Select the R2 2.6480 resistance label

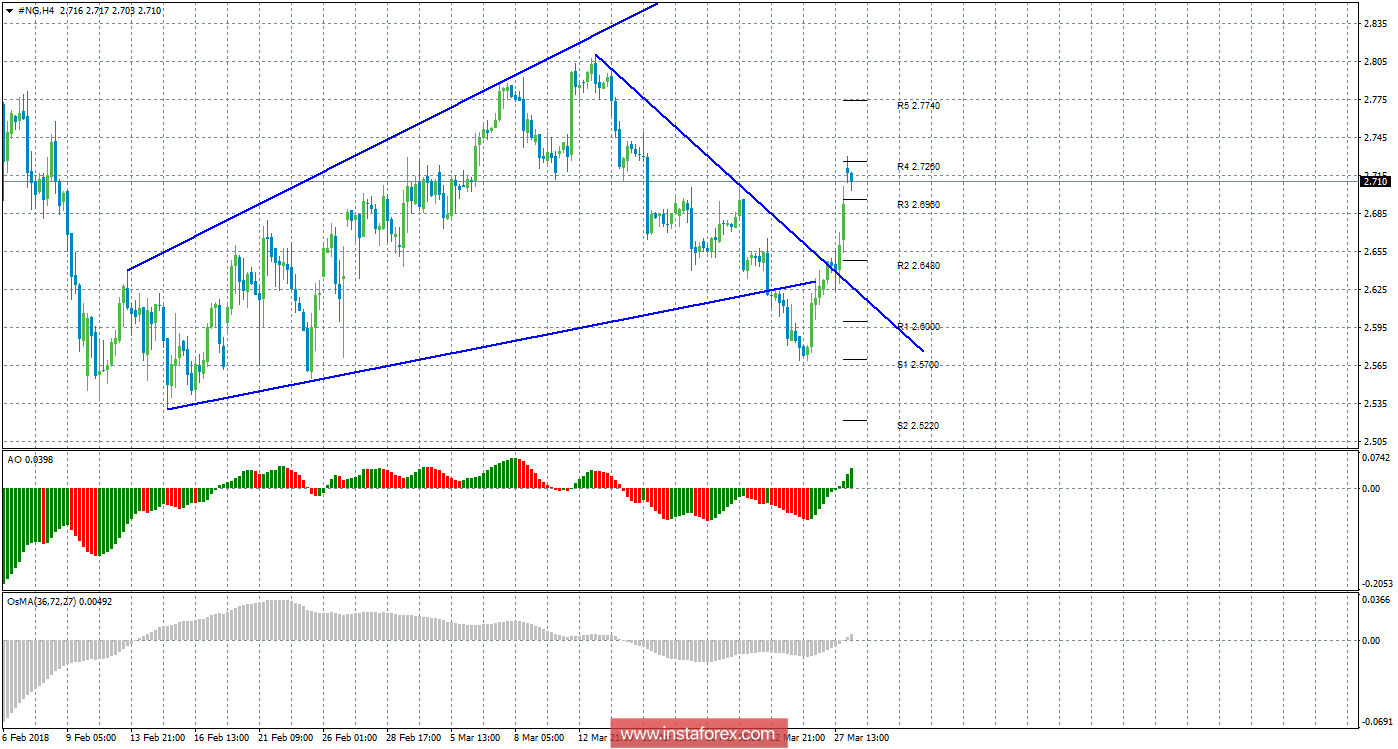pyautogui.click(x=918, y=265)
